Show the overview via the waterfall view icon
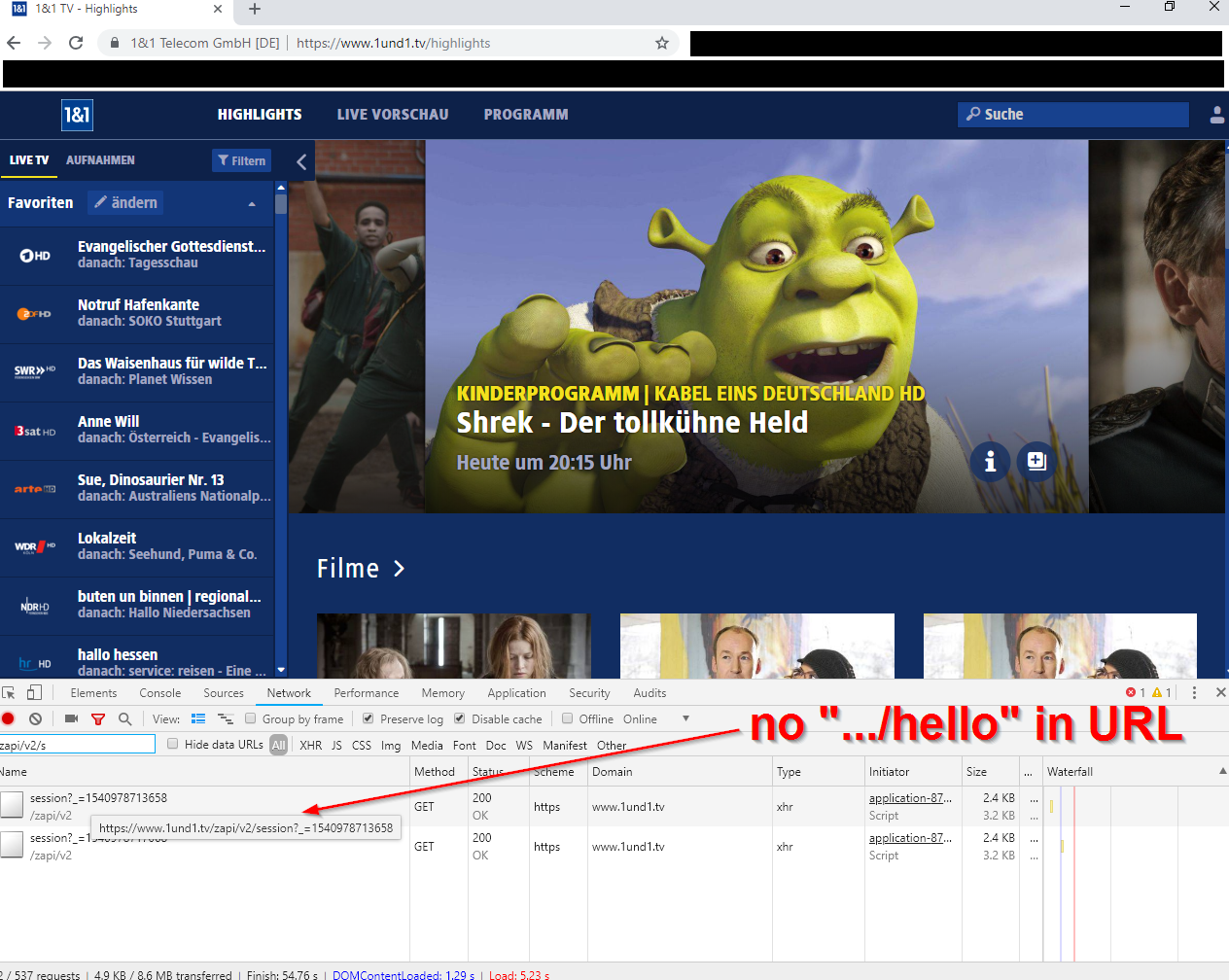 (x=226, y=719)
